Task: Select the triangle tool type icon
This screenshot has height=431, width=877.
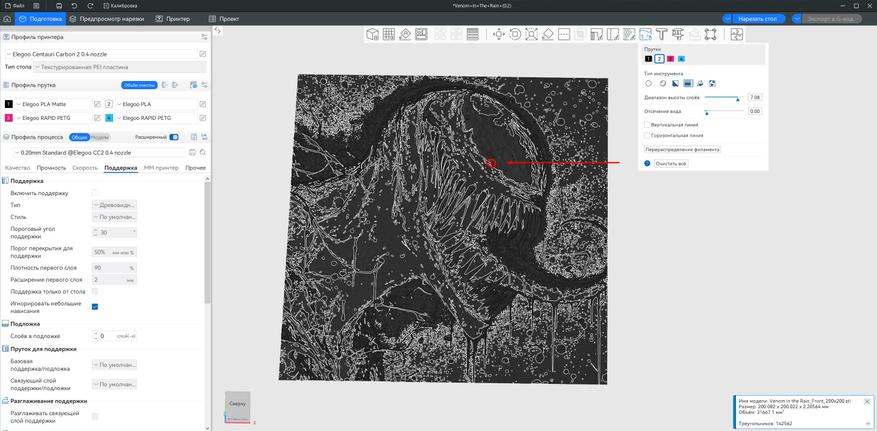Action: click(675, 83)
